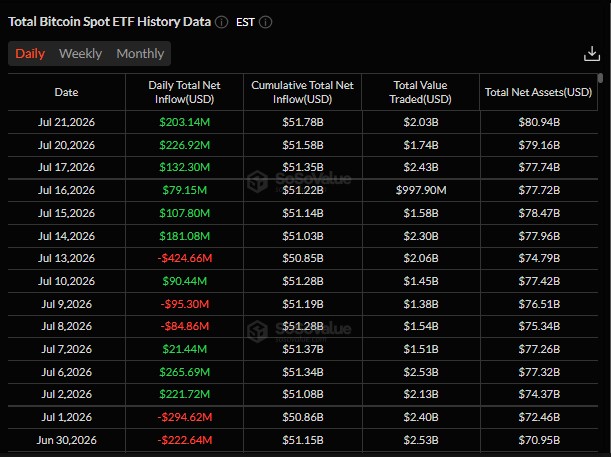Click the $21.44M inflow value
This screenshot has height=457, width=611.
pyautogui.click(x=185, y=349)
